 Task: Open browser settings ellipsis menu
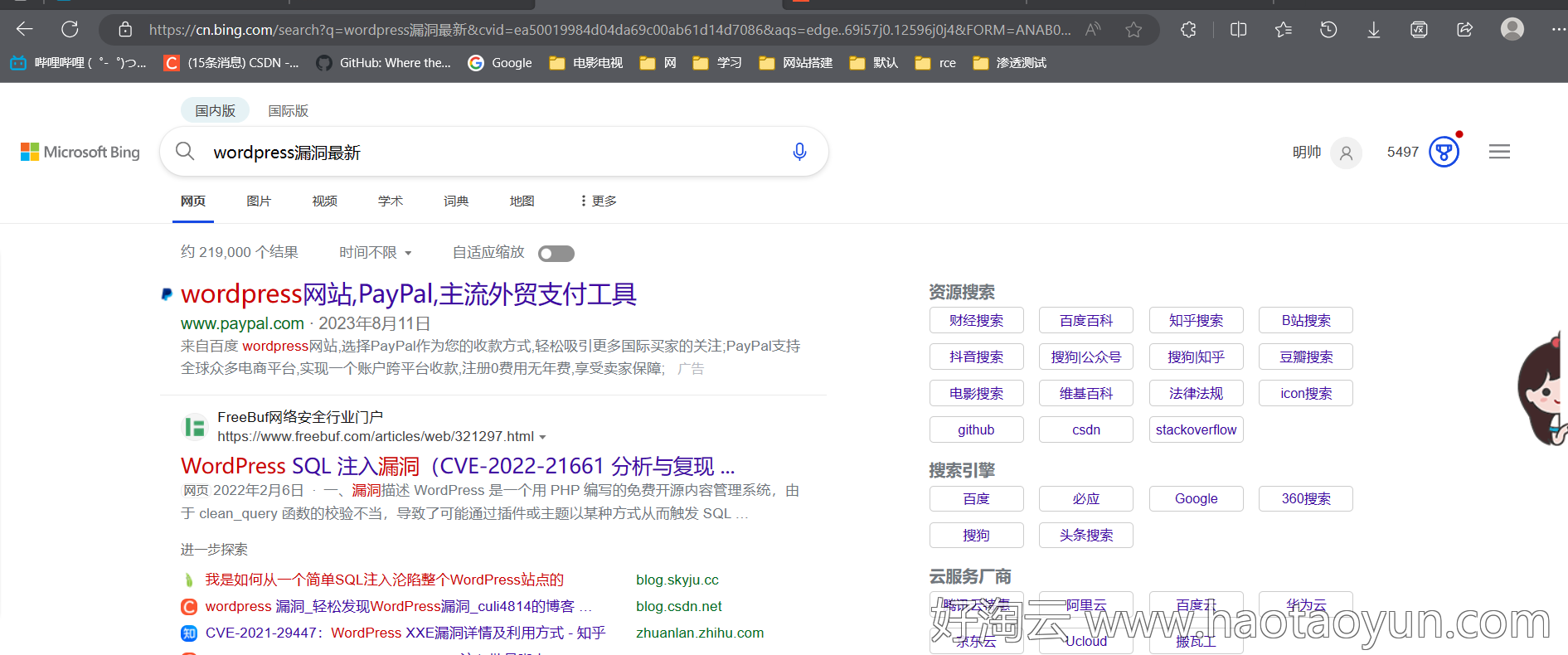click(1558, 30)
